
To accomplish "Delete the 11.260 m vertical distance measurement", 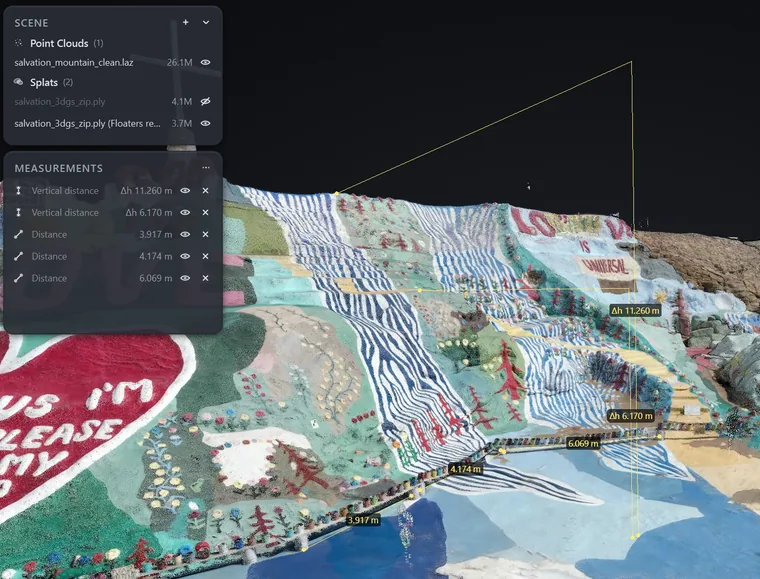I will tap(206, 190).
